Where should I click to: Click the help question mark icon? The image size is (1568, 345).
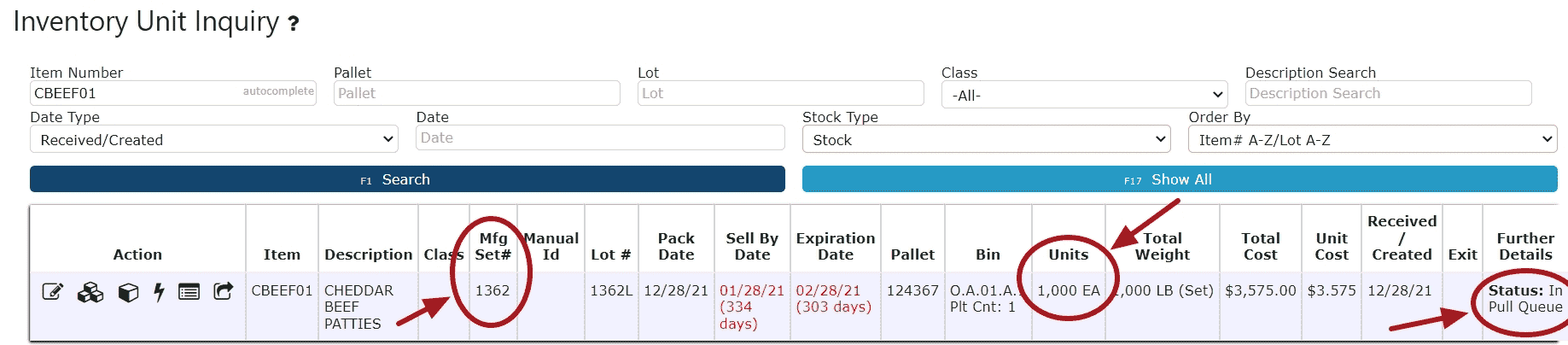pos(294,24)
